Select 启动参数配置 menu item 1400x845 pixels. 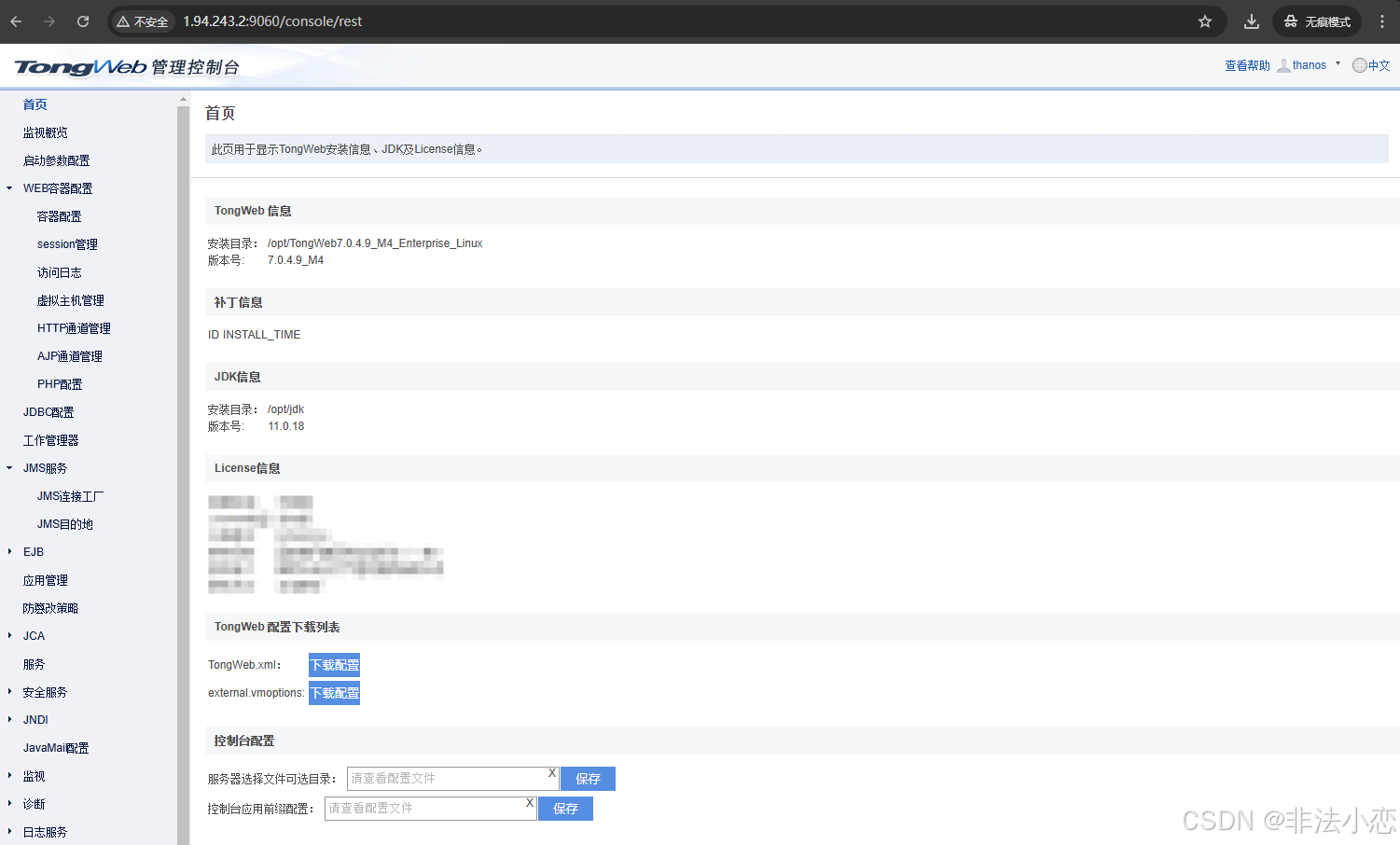click(57, 160)
